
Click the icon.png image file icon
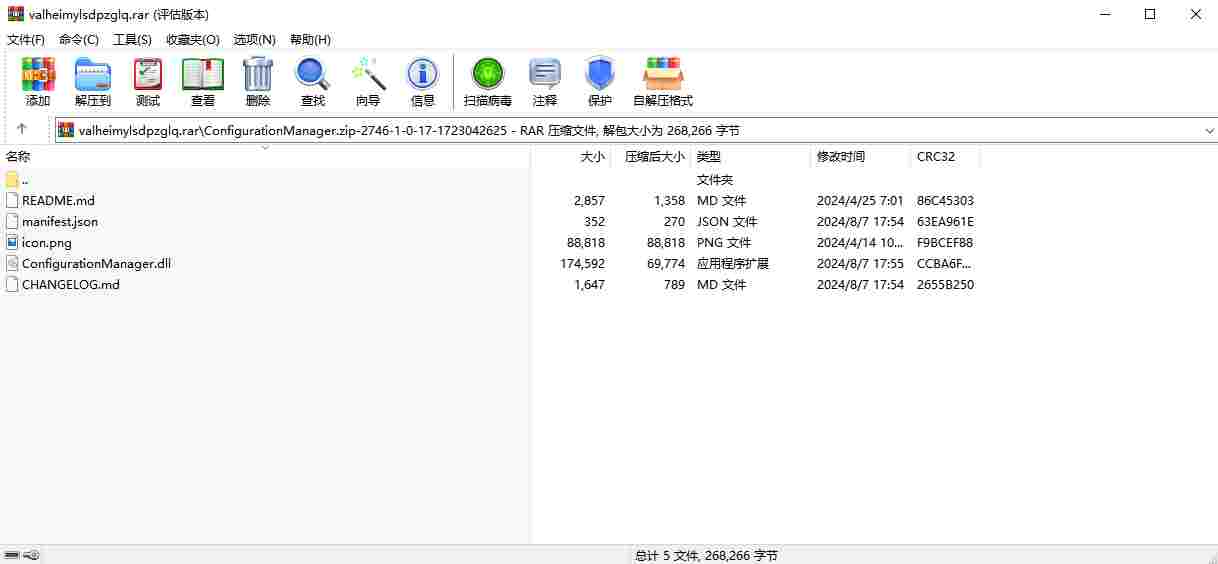pyautogui.click(x=12, y=242)
